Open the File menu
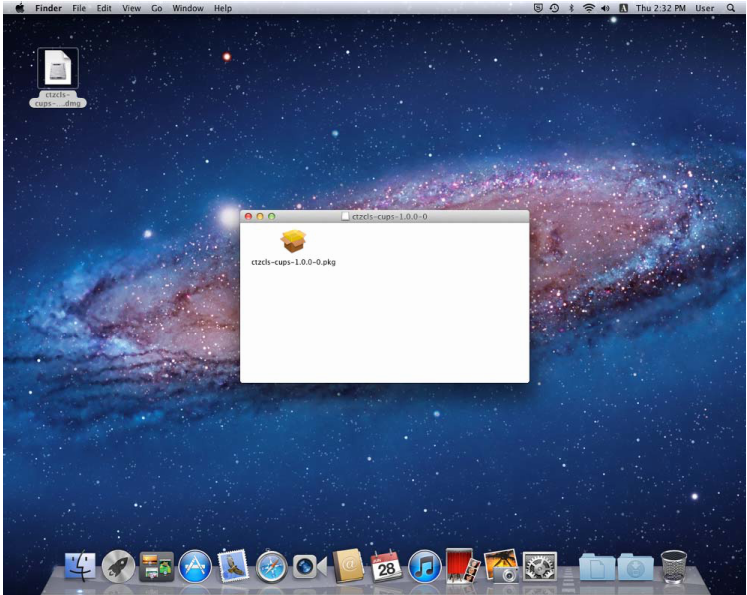747x595 pixels. (79, 8)
